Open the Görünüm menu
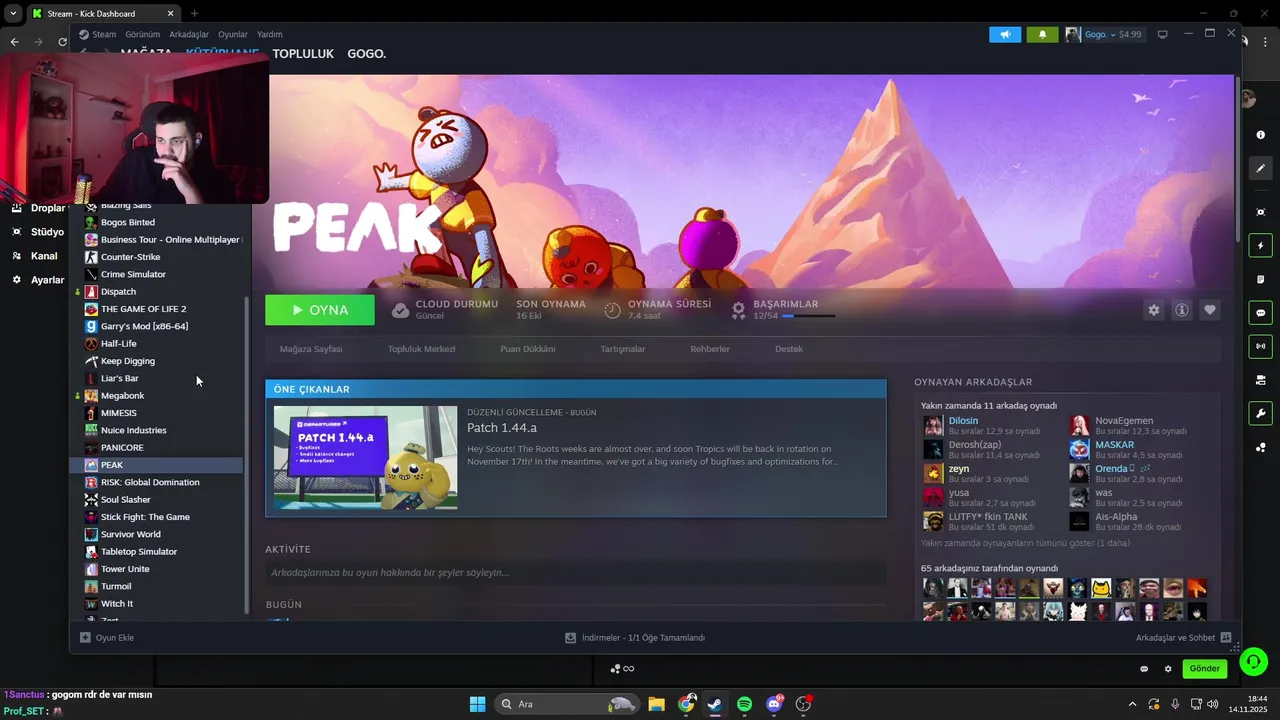This screenshot has width=1280, height=720. (142, 34)
